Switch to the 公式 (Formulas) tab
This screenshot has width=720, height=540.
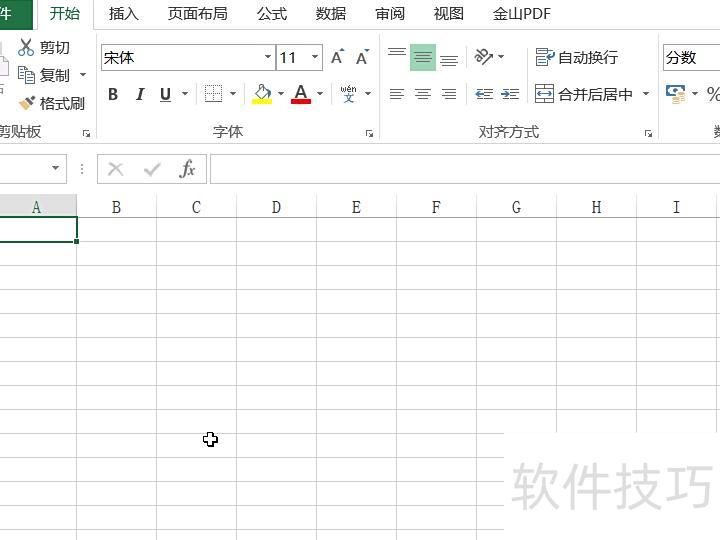tap(272, 14)
